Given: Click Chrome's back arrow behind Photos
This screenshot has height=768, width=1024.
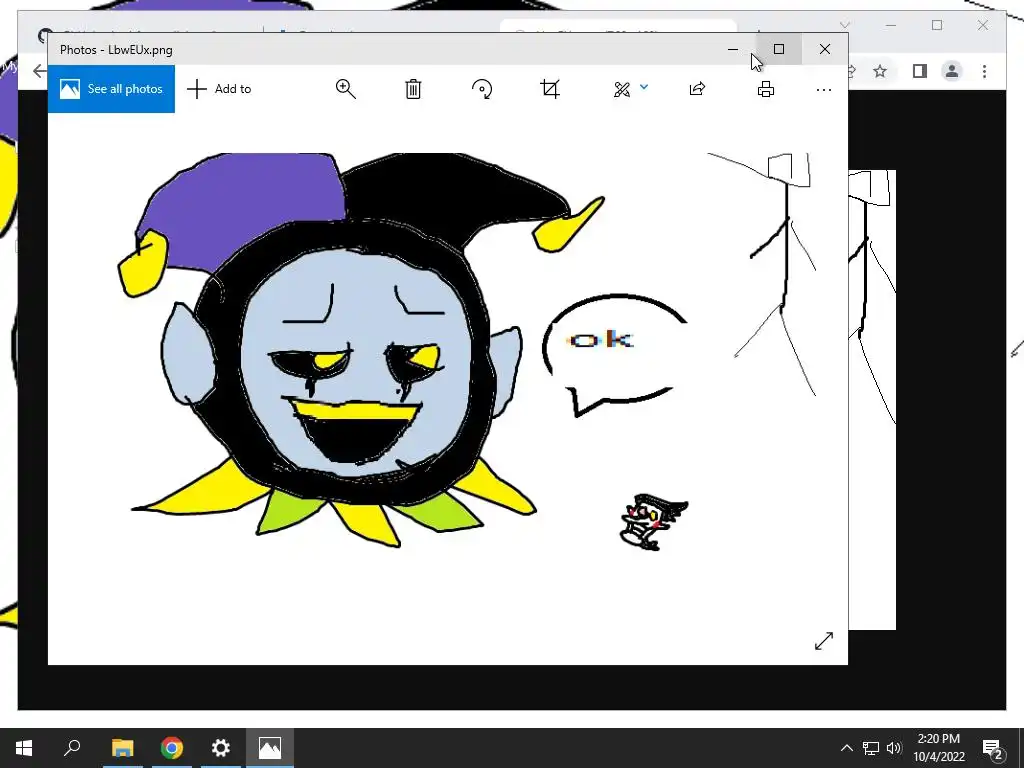Looking at the screenshot, I should coord(39,71).
